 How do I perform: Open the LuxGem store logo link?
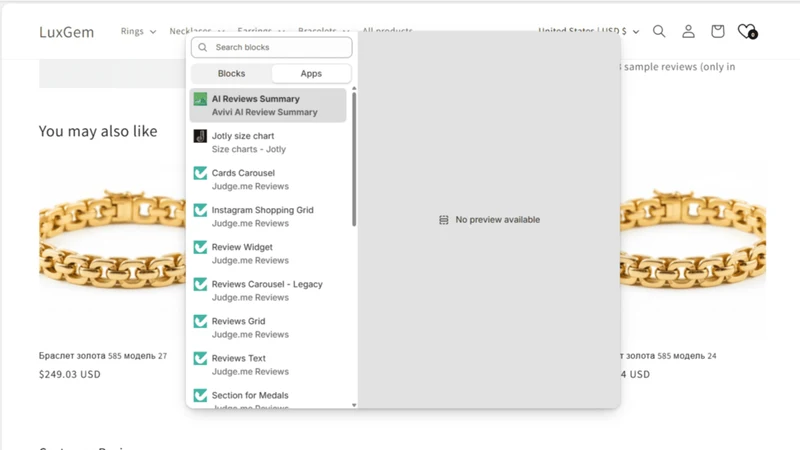coord(67,32)
